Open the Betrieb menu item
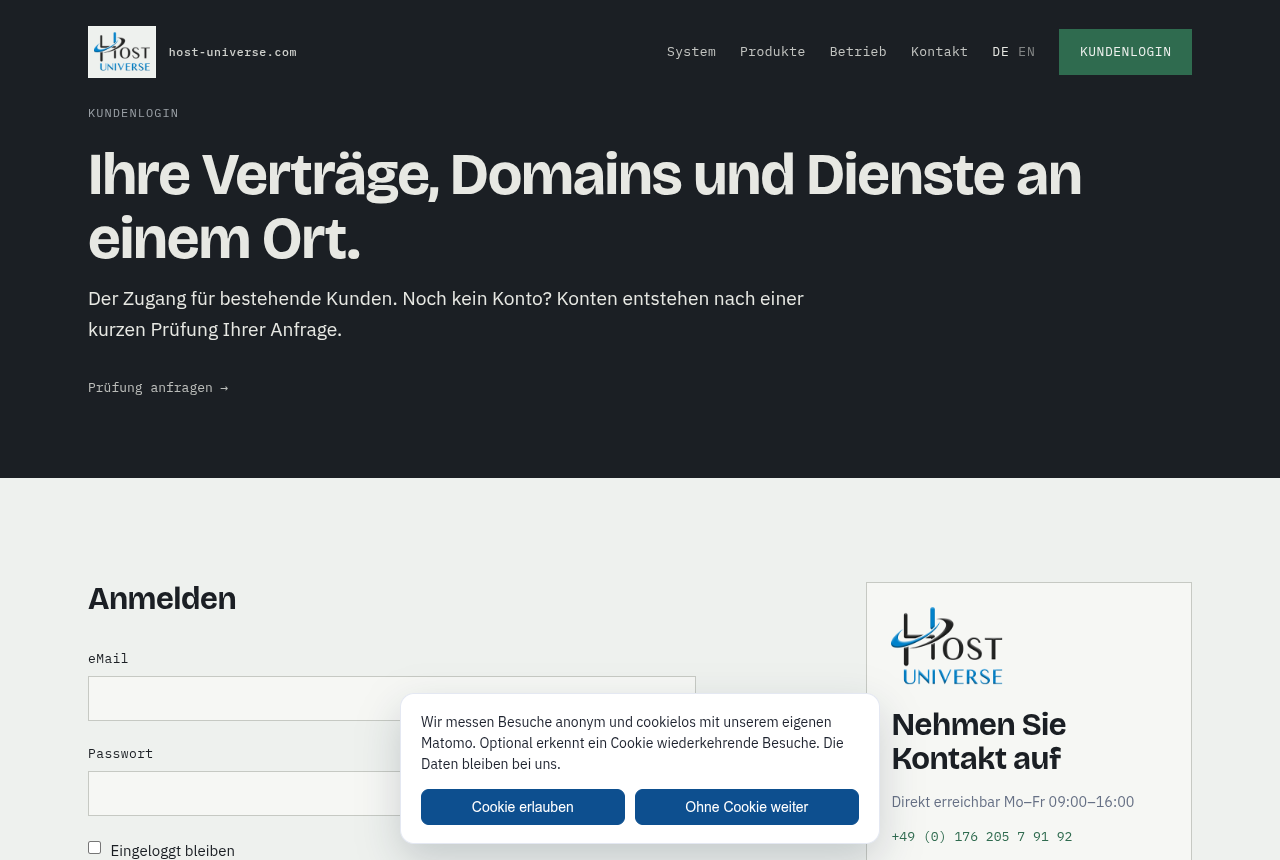The width and height of the screenshot is (1280, 860). click(858, 52)
